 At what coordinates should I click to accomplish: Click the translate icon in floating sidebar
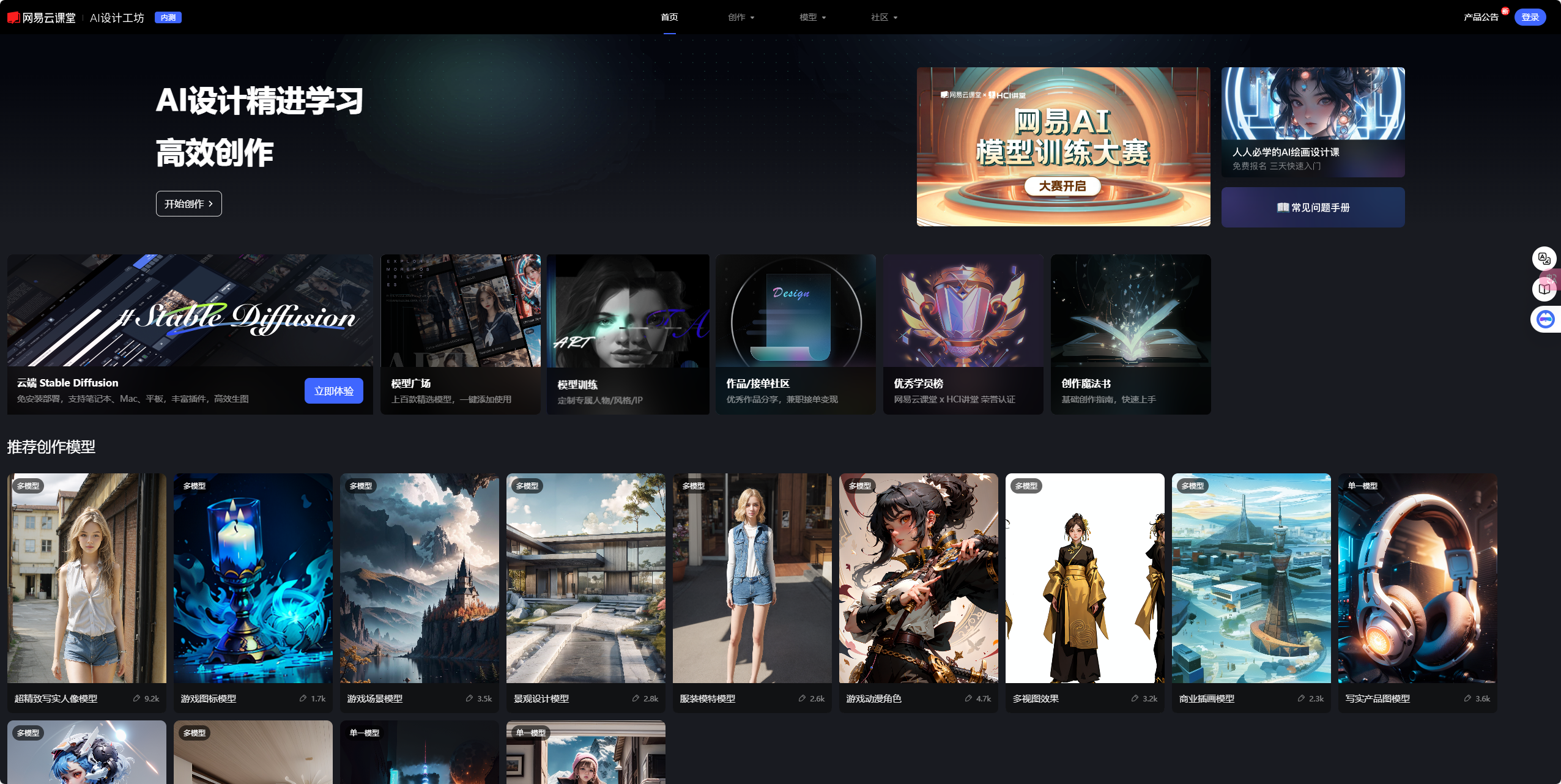pyautogui.click(x=1544, y=259)
